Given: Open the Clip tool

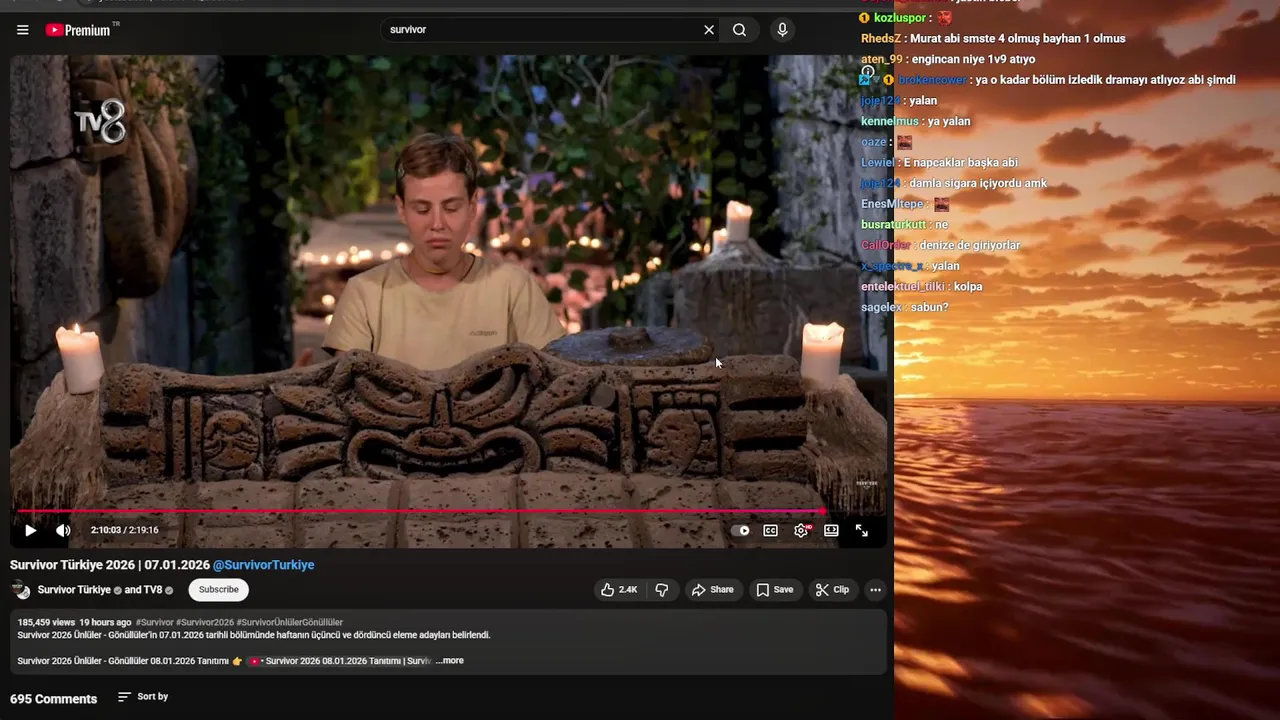Looking at the screenshot, I should pos(832,590).
